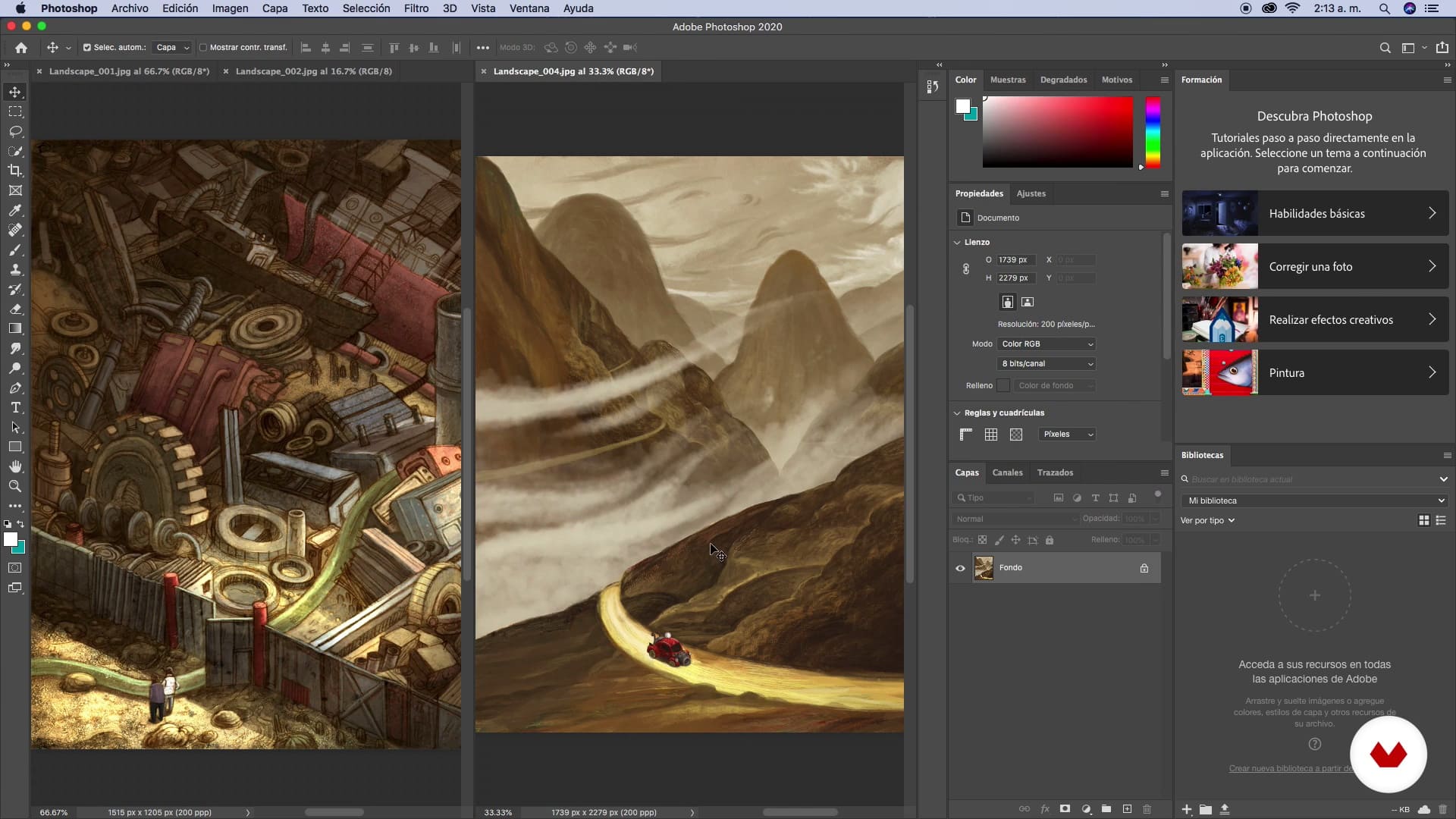Open the layer fx styles menu

[x=1046, y=808]
